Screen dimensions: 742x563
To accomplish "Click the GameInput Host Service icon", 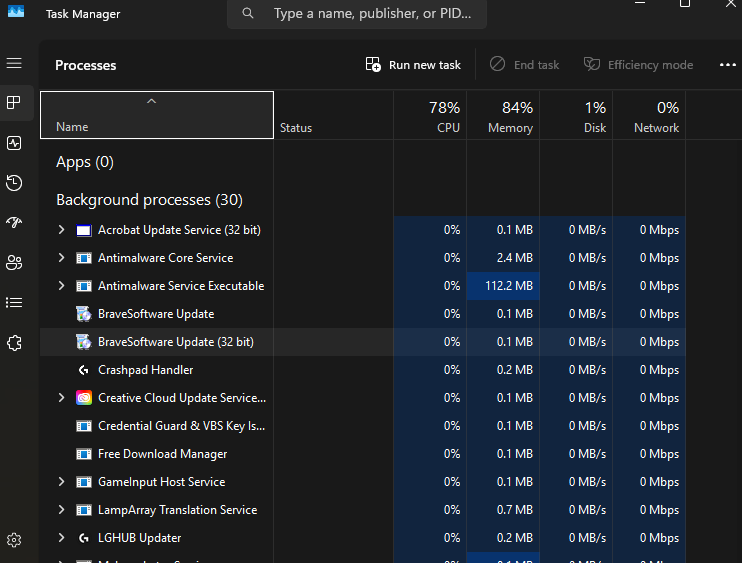I will point(84,482).
